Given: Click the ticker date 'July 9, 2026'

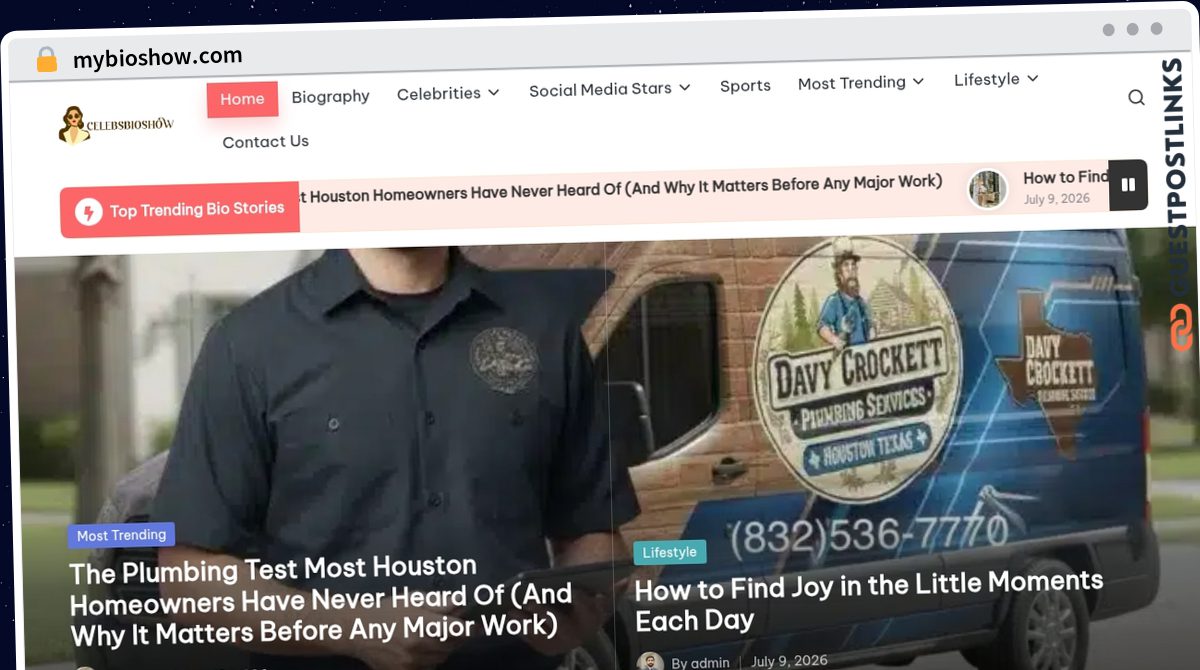Looking at the screenshot, I should click(1056, 199).
